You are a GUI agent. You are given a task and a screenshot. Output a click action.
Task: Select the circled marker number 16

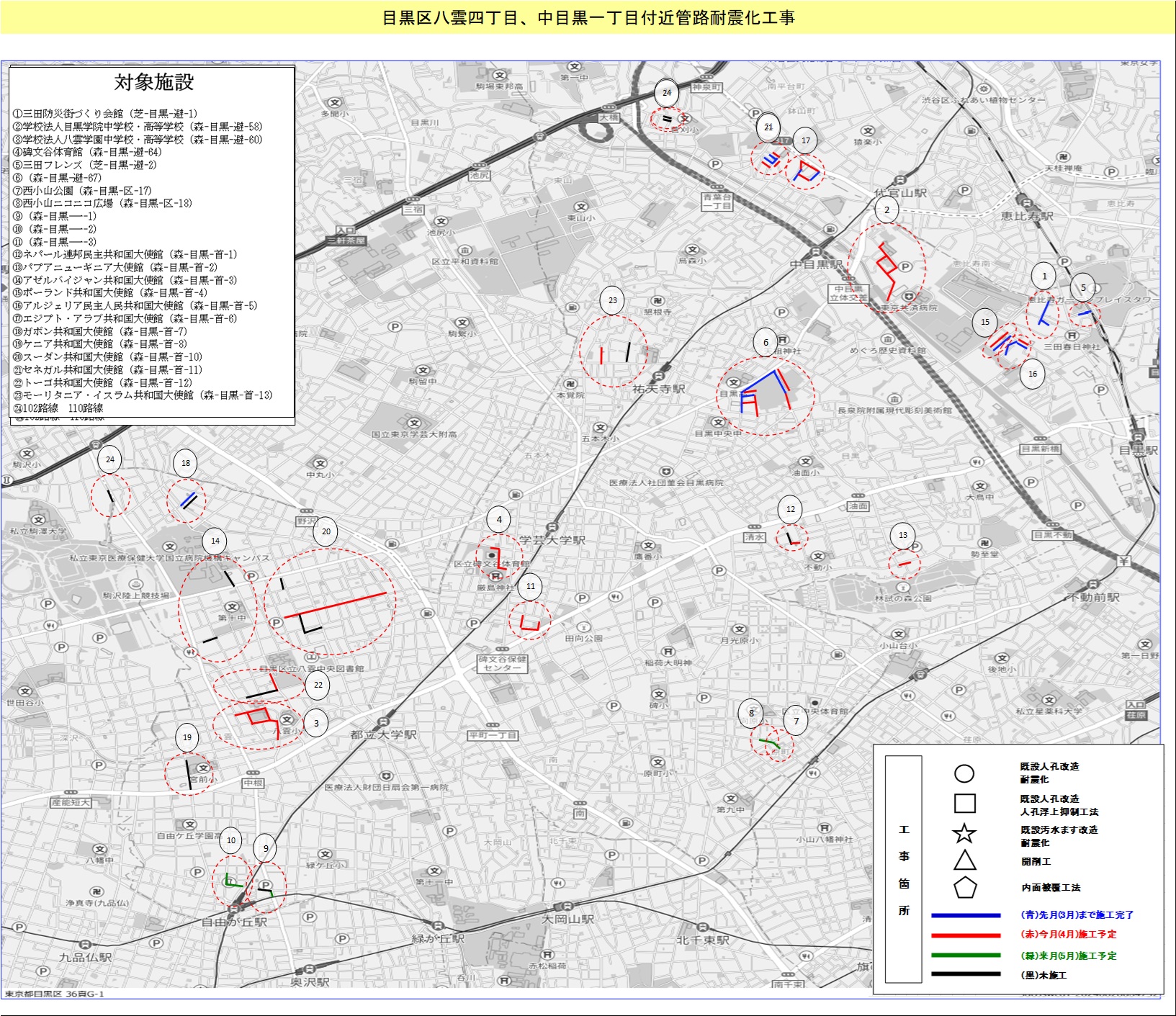pyautogui.click(x=1032, y=374)
